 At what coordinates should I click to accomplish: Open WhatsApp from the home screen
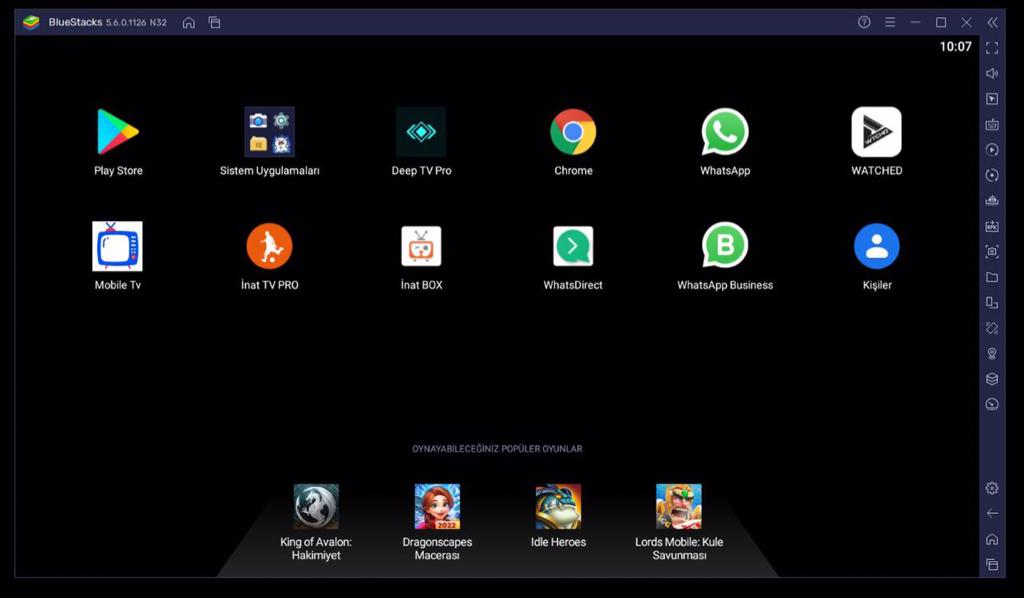pos(725,132)
